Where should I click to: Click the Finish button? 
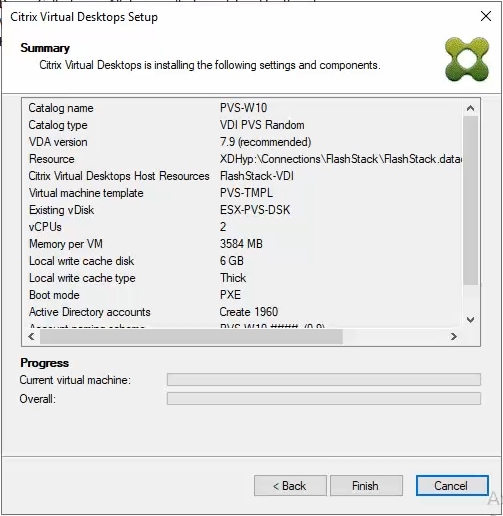click(366, 486)
